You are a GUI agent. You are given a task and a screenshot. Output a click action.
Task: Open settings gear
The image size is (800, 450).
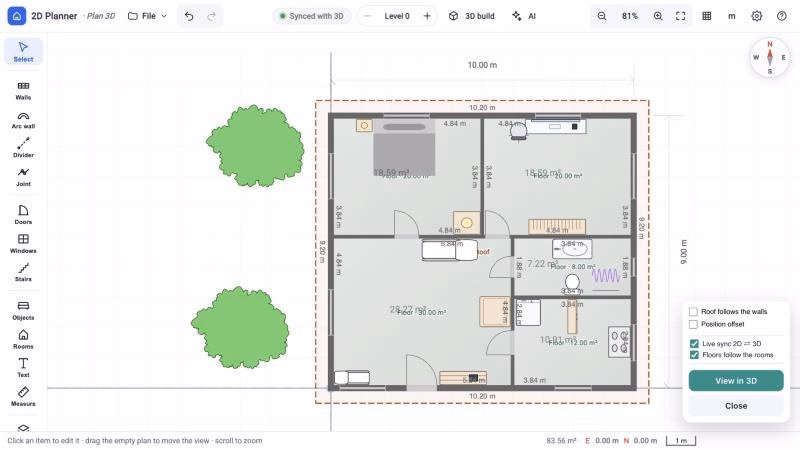[757, 16]
